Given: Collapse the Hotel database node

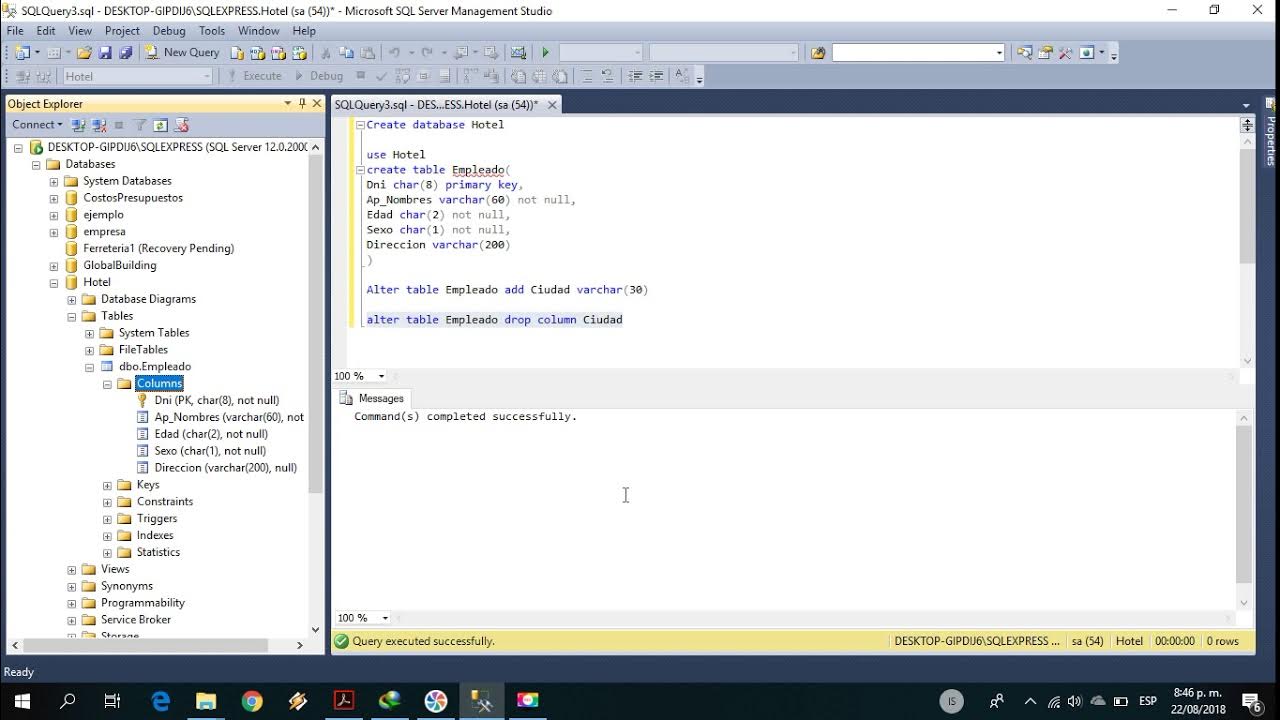Looking at the screenshot, I should click(54, 283).
